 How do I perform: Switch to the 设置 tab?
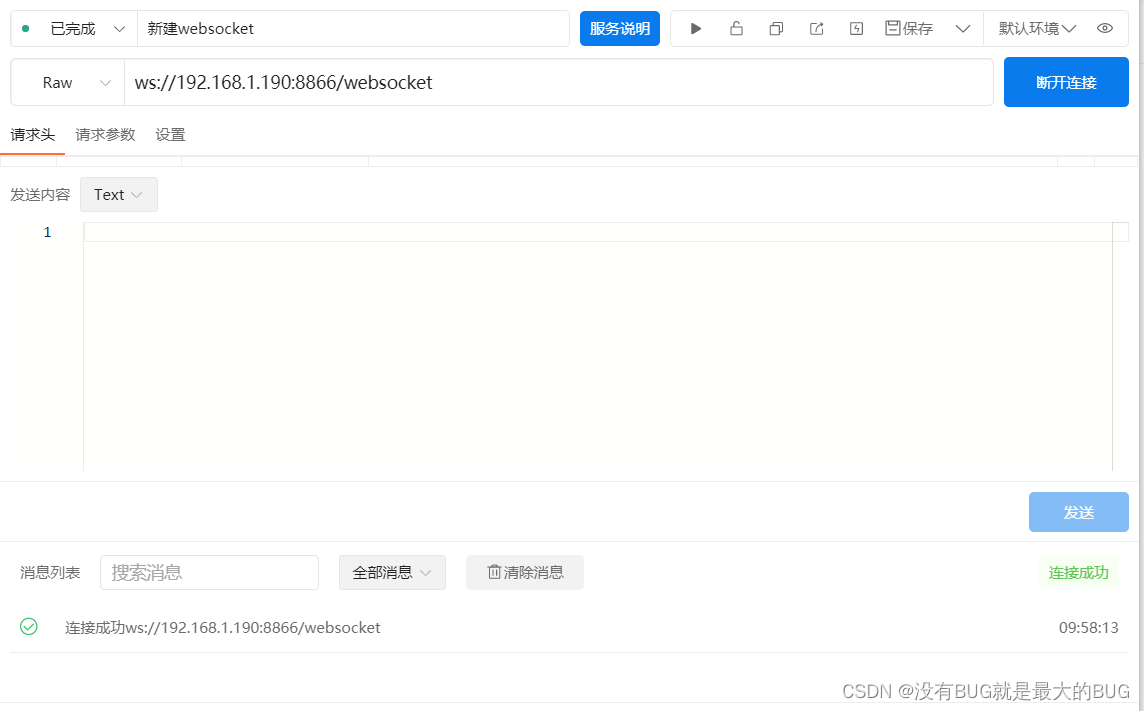[x=170, y=134]
